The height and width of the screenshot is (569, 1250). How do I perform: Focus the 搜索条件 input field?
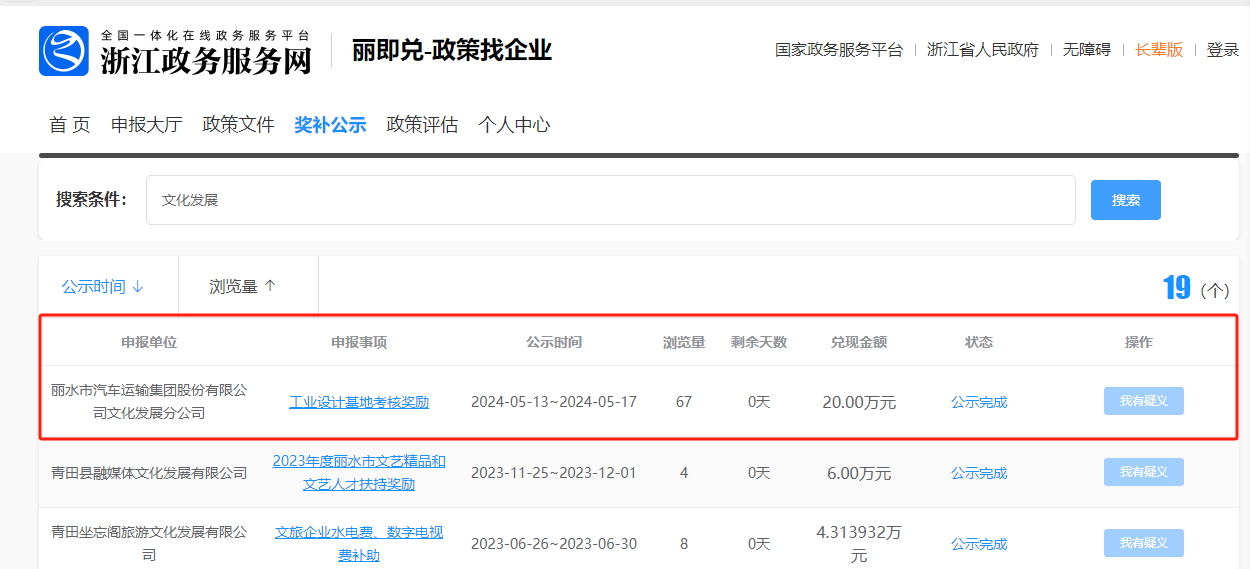click(x=610, y=200)
